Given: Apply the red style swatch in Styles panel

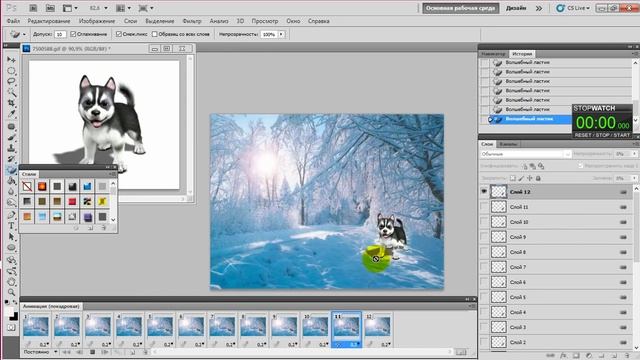Looking at the screenshot, I should [x=72, y=201].
